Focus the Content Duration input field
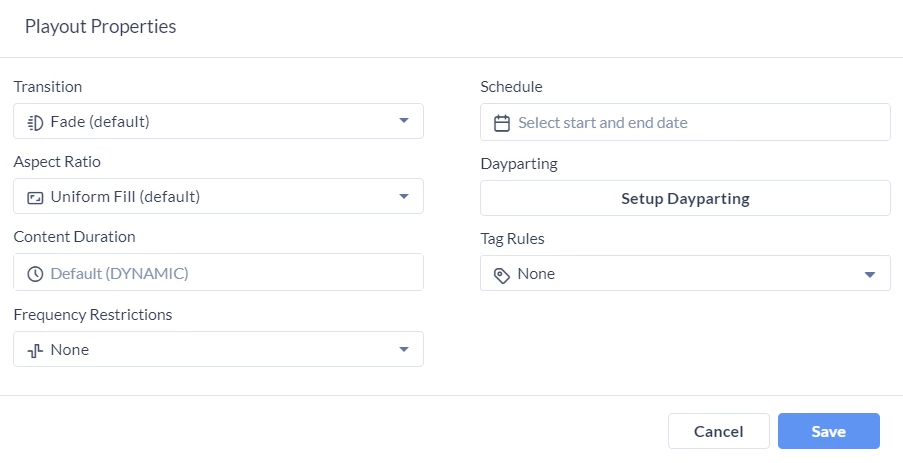The width and height of the screenshot is (903, 463). tap(218, 272)
